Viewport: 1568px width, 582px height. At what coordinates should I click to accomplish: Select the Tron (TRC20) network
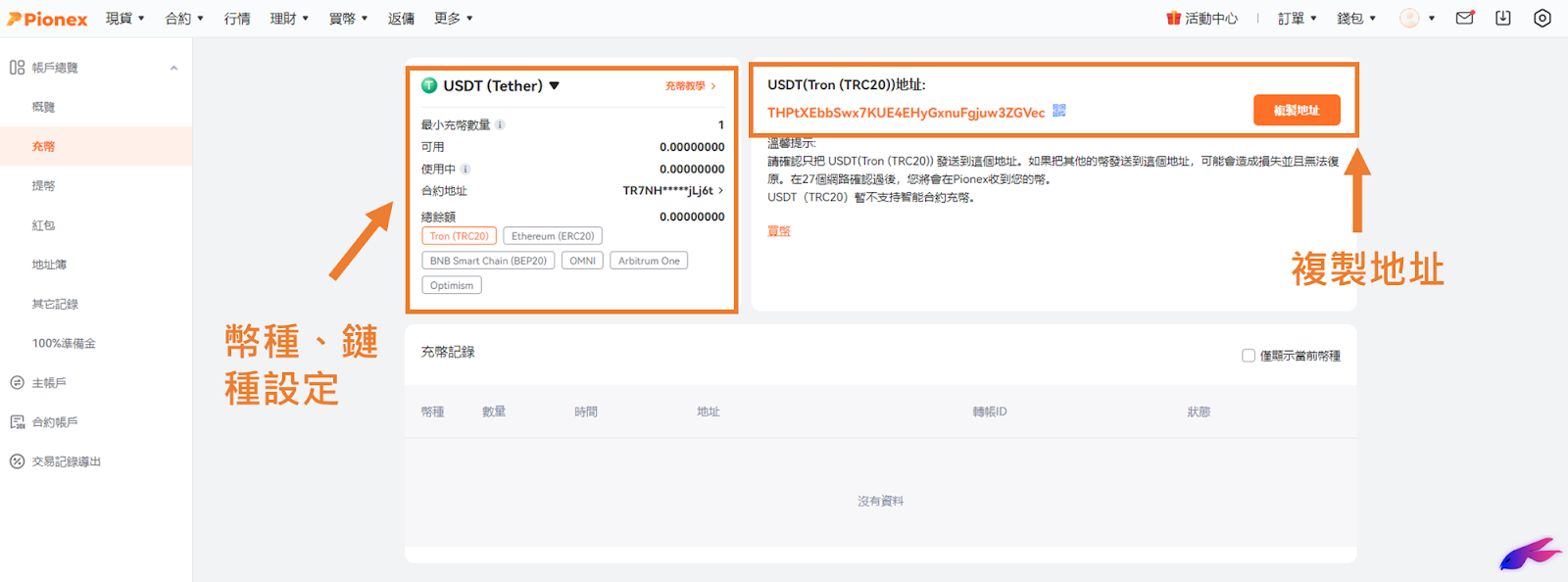(x=459, y=236)
